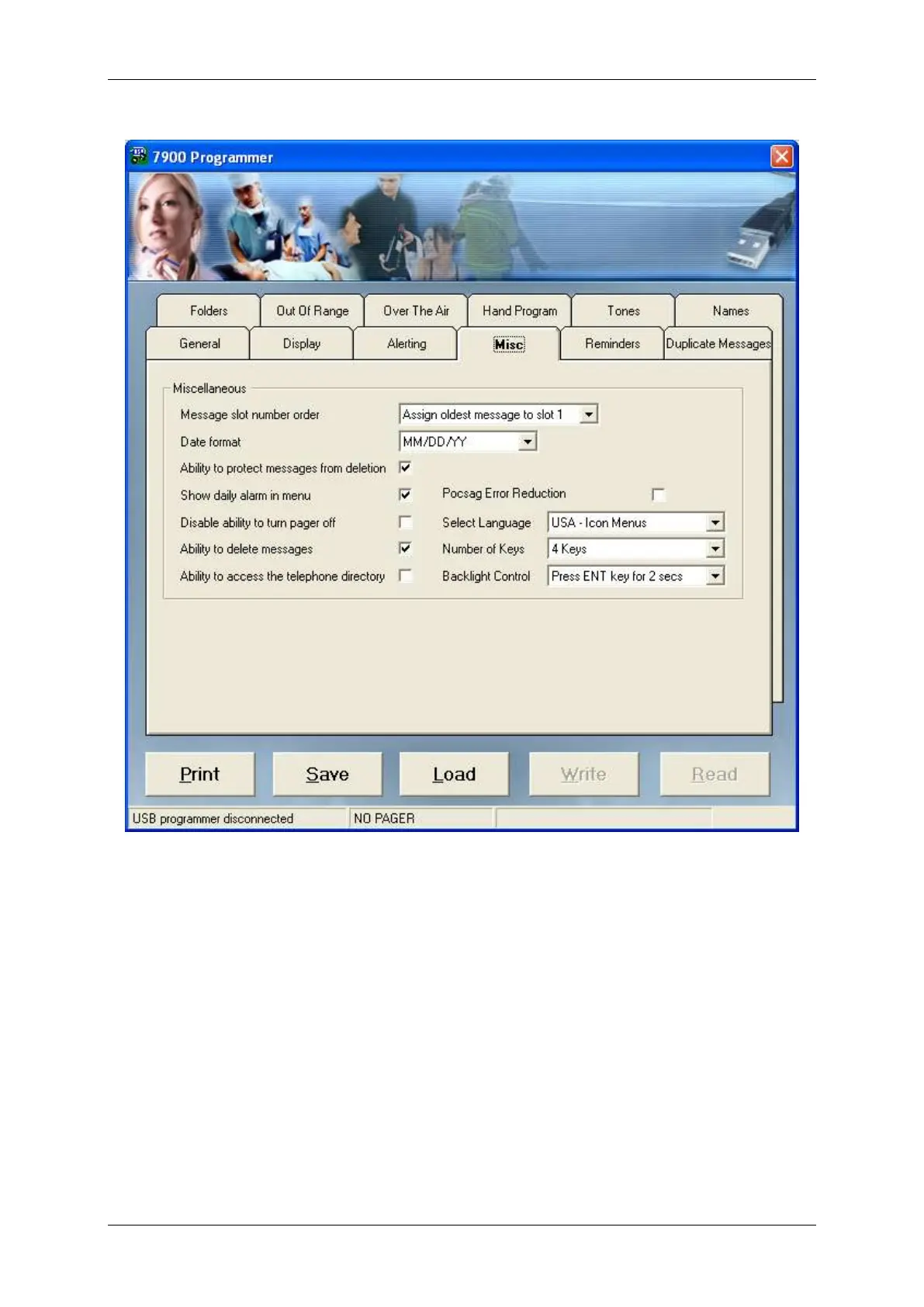Select the Tones tab
The height and width of the screenshot is (1307, 924).
click(x=624, y=310)
